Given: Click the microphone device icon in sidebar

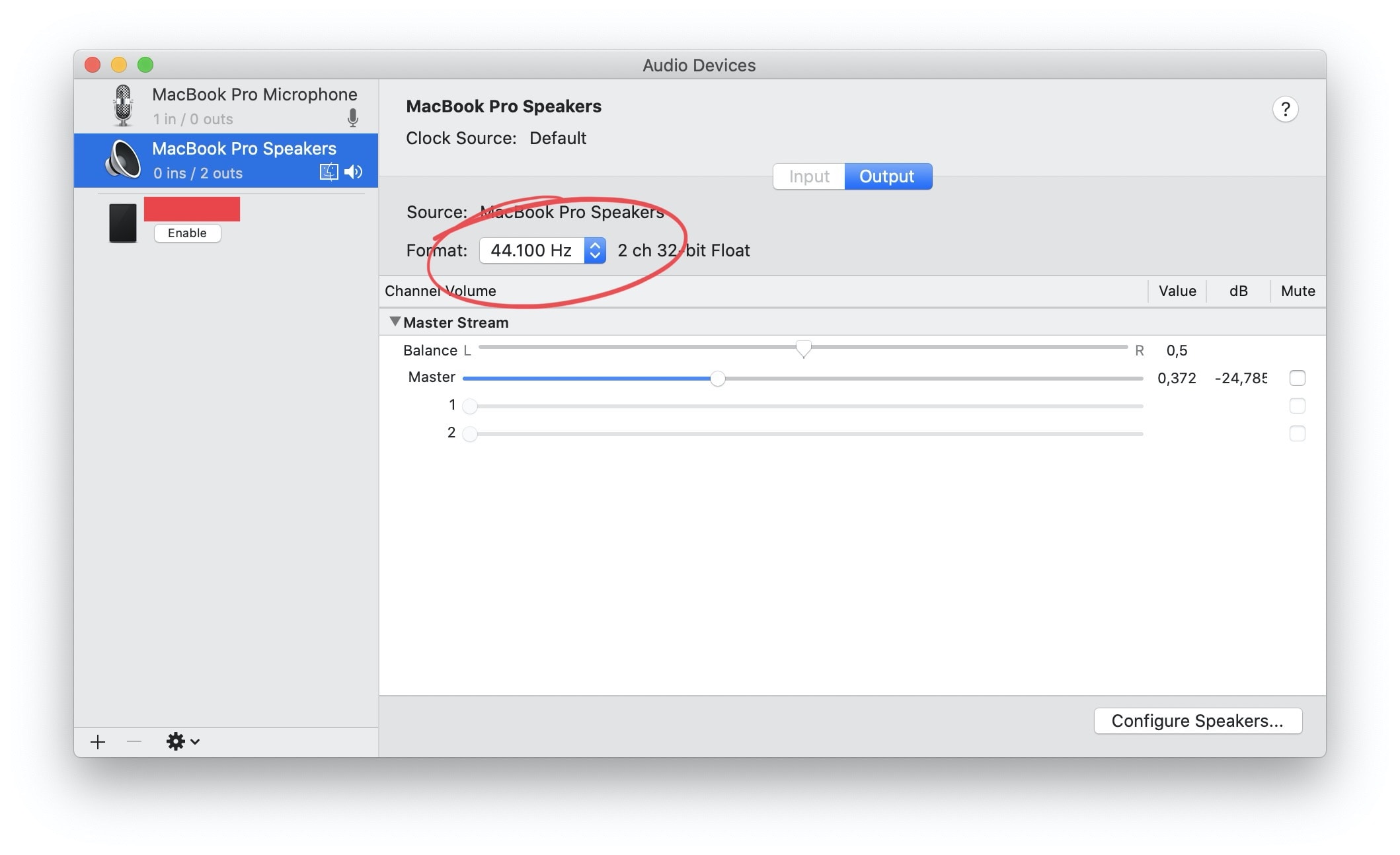Looking at the screenshot, I should tap(123, 106).
